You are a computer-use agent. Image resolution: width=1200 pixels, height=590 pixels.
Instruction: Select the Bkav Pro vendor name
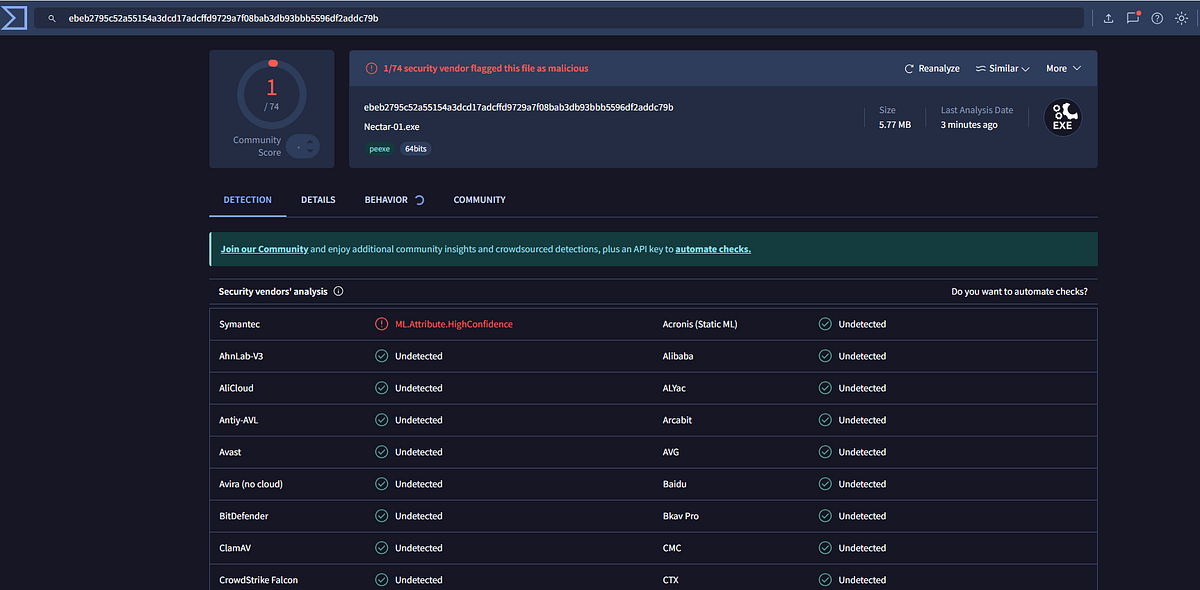click(x=681, y=516)
